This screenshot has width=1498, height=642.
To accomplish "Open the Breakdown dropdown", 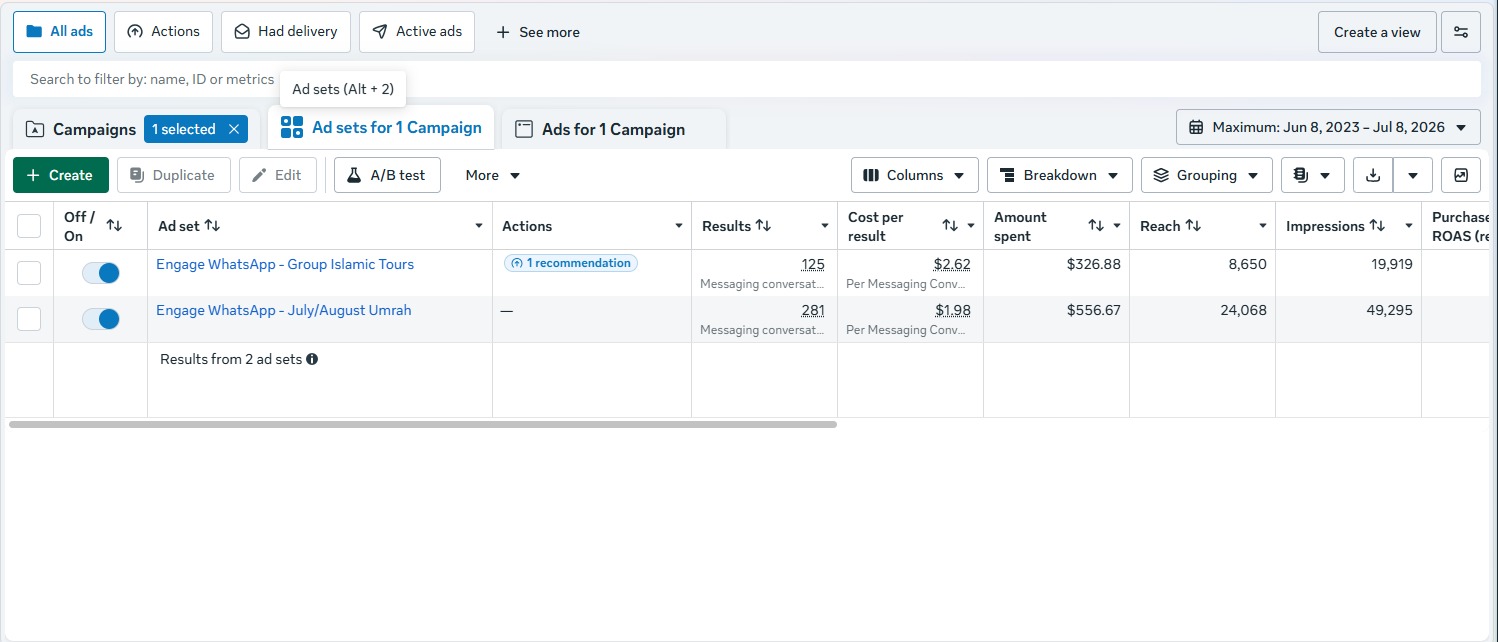I will pyautogui.click(x=1059, y=175).
